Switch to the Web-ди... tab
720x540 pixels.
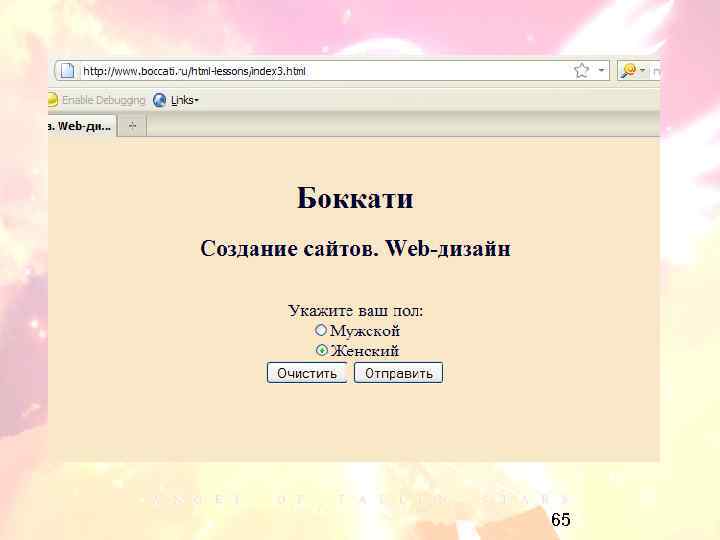82,126
